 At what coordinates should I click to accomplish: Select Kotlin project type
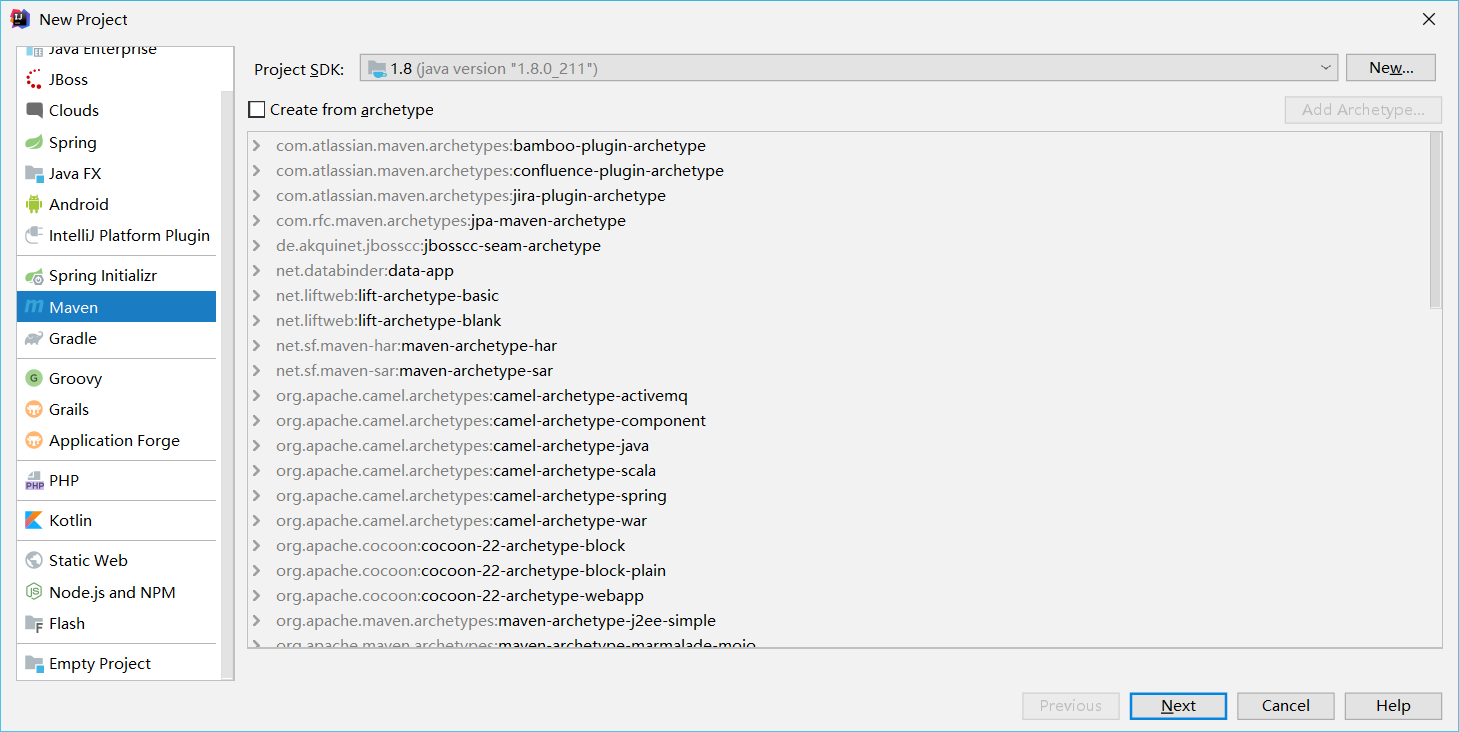(x=116, y=521)
